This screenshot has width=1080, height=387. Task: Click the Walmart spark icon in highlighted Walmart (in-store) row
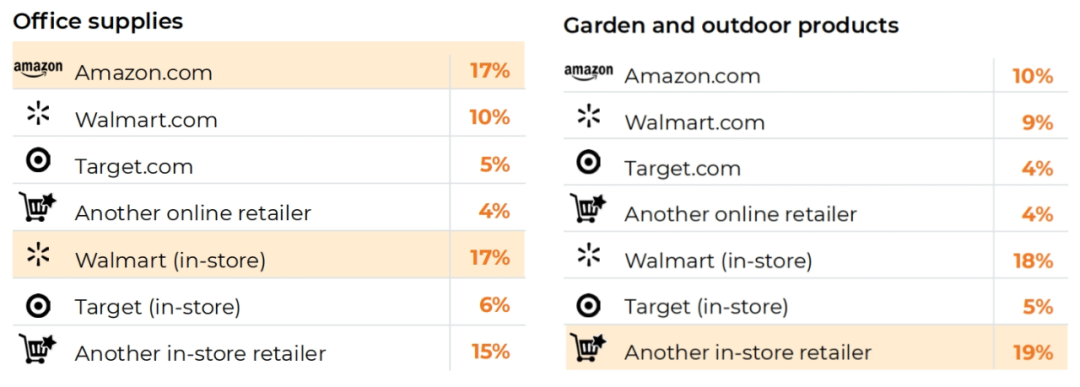39,253
